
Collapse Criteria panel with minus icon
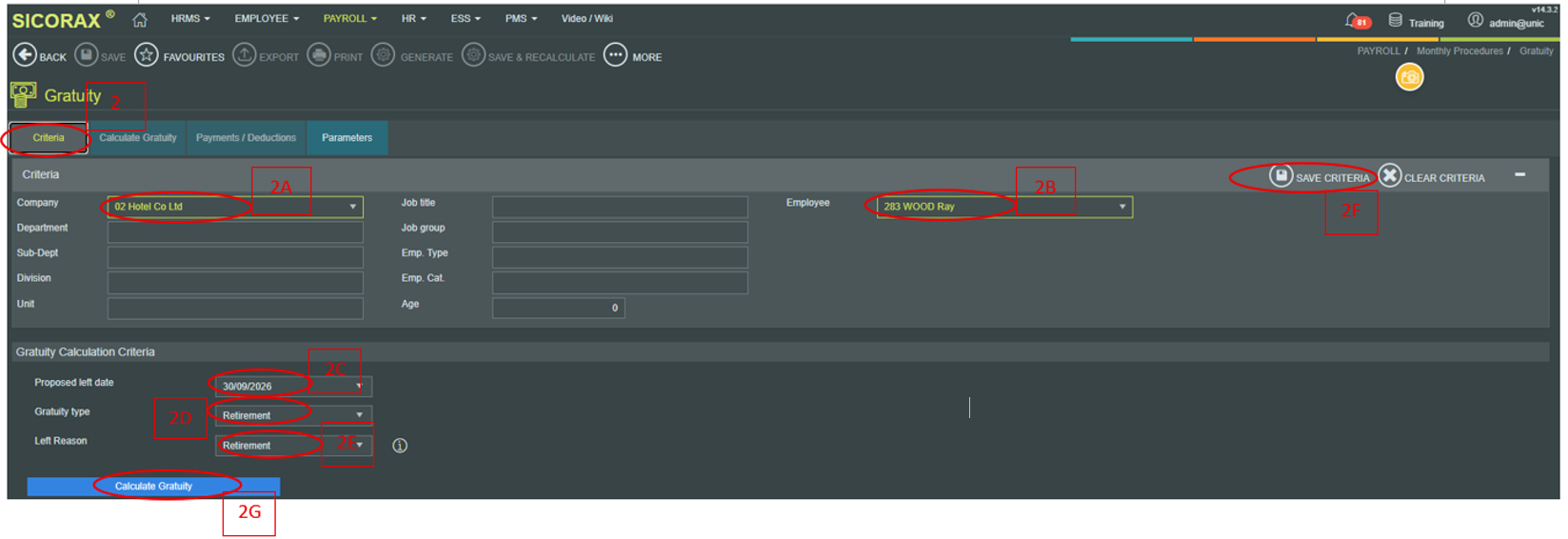click(1519, 174)
